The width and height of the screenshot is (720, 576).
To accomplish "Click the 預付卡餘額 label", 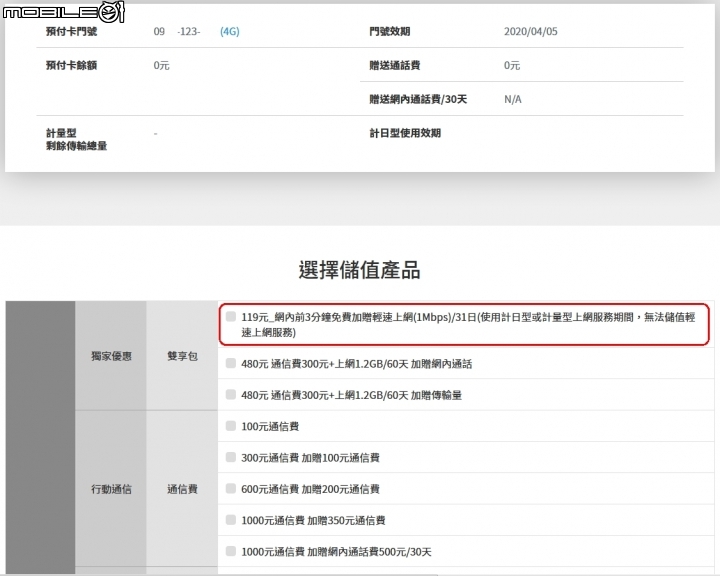I will [72, 65].
